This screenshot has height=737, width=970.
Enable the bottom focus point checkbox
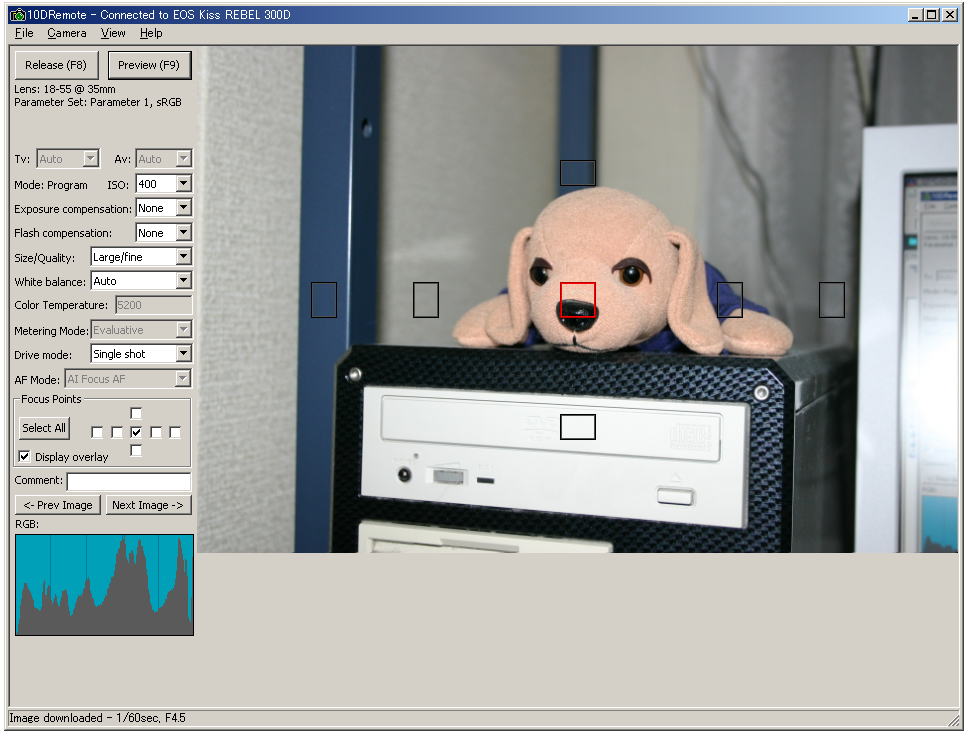point(136,451)
